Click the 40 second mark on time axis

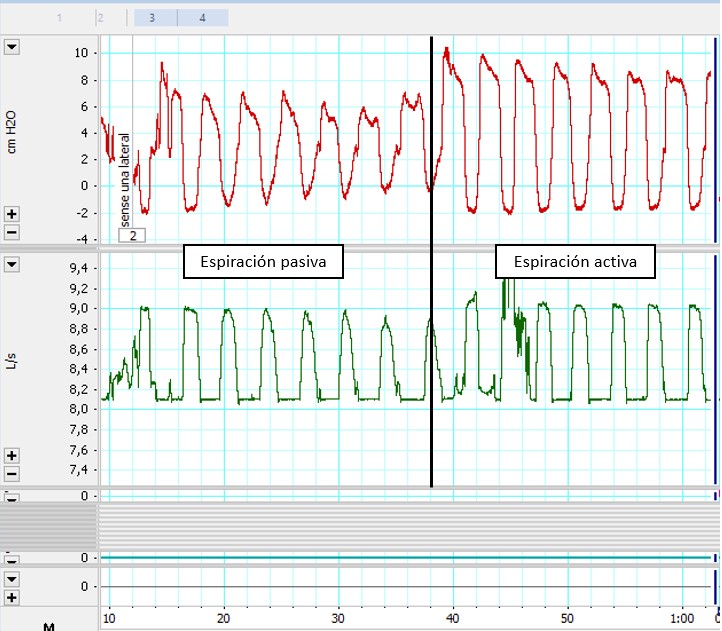click(454, 619)
